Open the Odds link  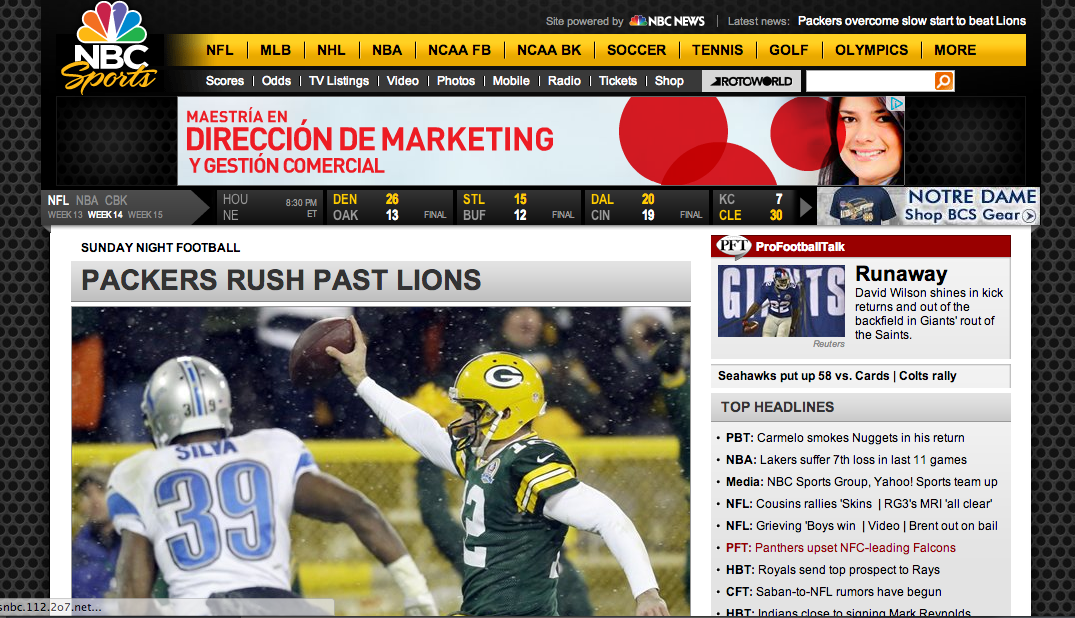click(276, 81)
